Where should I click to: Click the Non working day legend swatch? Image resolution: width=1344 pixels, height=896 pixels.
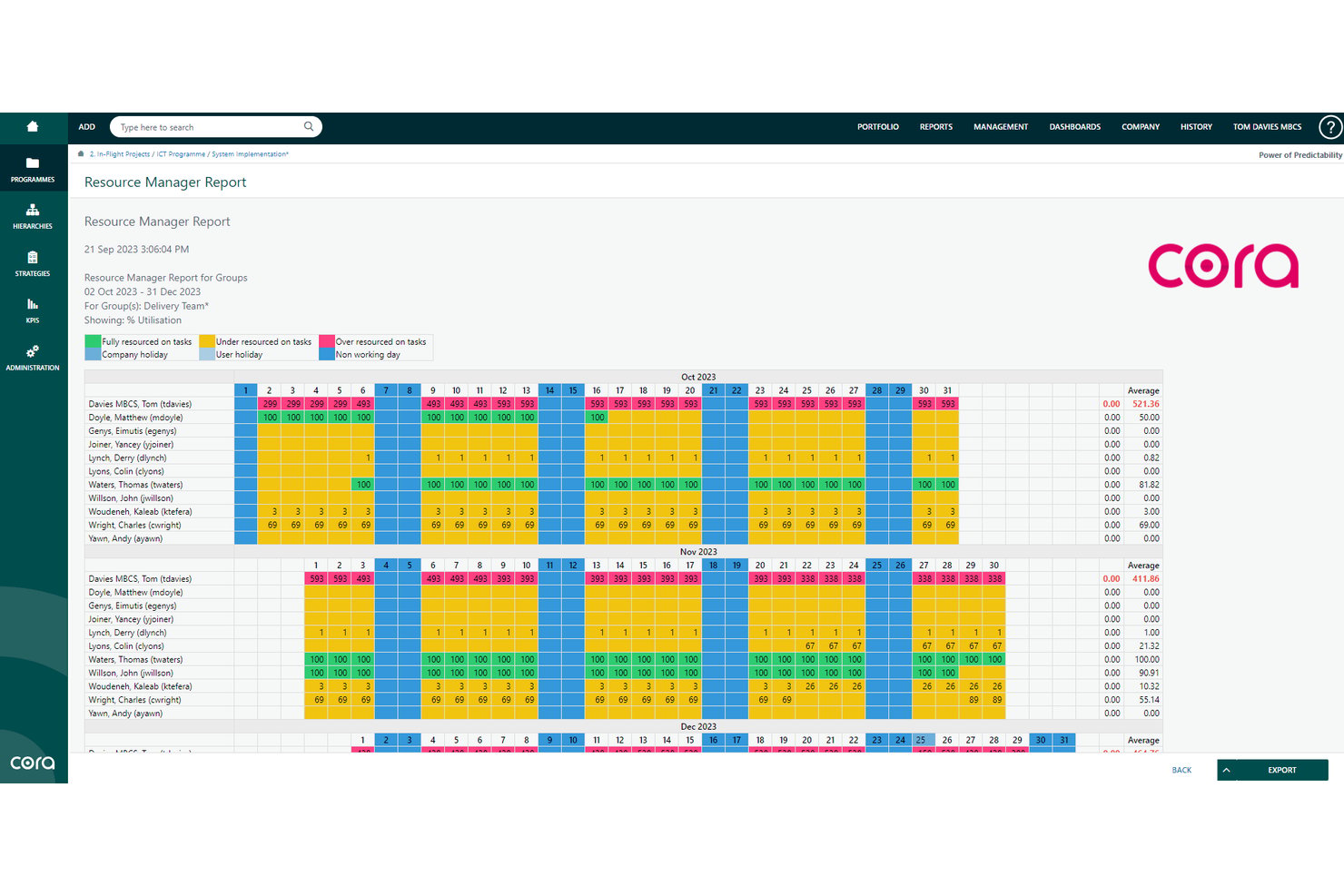coord(327,354)
